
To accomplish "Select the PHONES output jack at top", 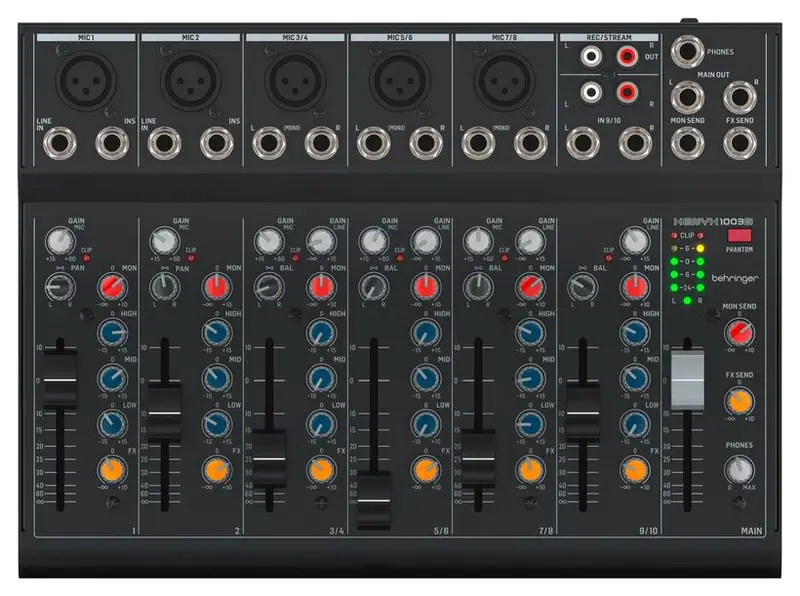I will 688,51.
